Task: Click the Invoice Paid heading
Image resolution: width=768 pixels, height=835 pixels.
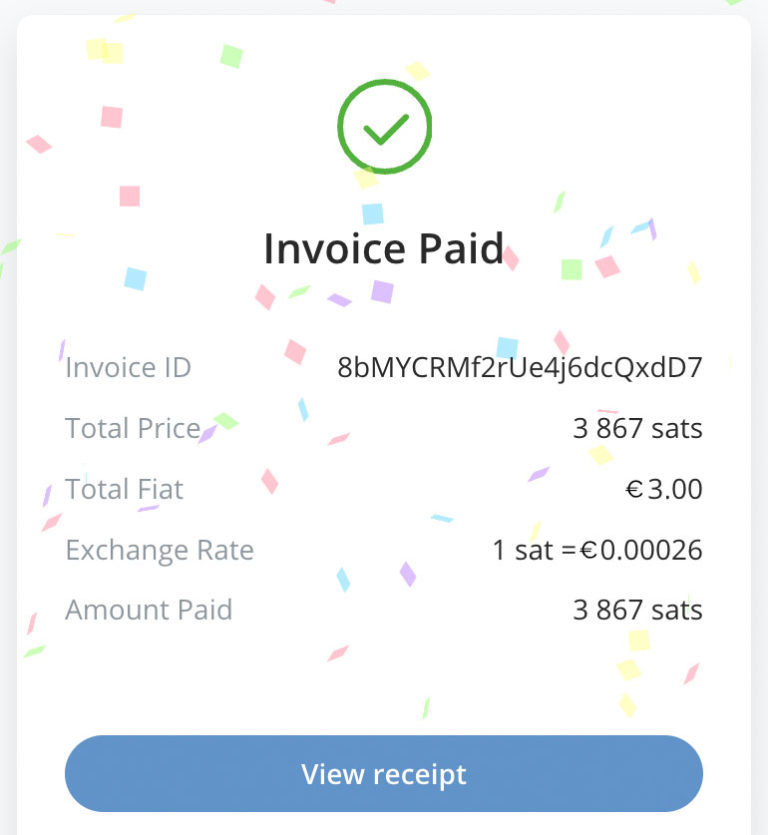Action: click(x=384, y=248)
